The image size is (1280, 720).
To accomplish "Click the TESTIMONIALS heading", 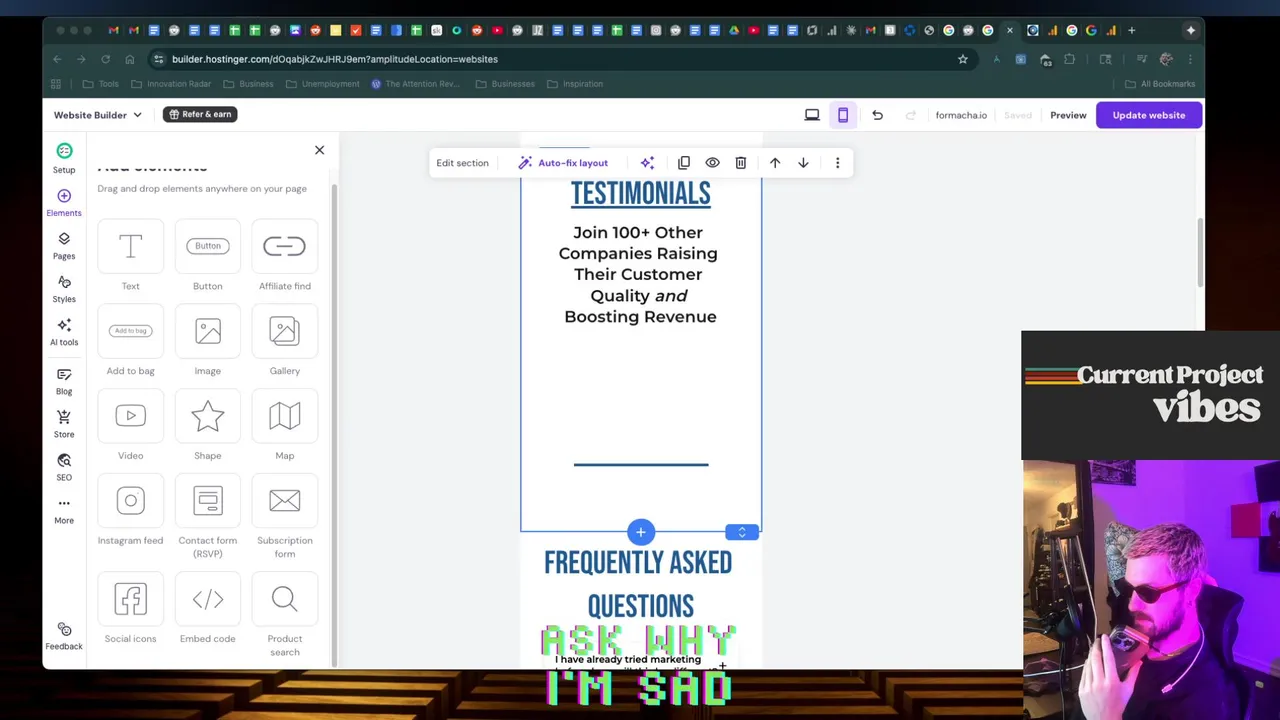I will point(641,194).
